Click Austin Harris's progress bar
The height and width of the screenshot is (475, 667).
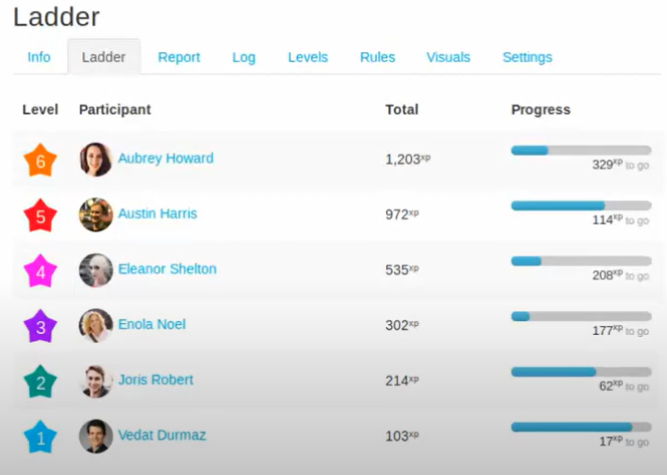click(x=581, y=206)
